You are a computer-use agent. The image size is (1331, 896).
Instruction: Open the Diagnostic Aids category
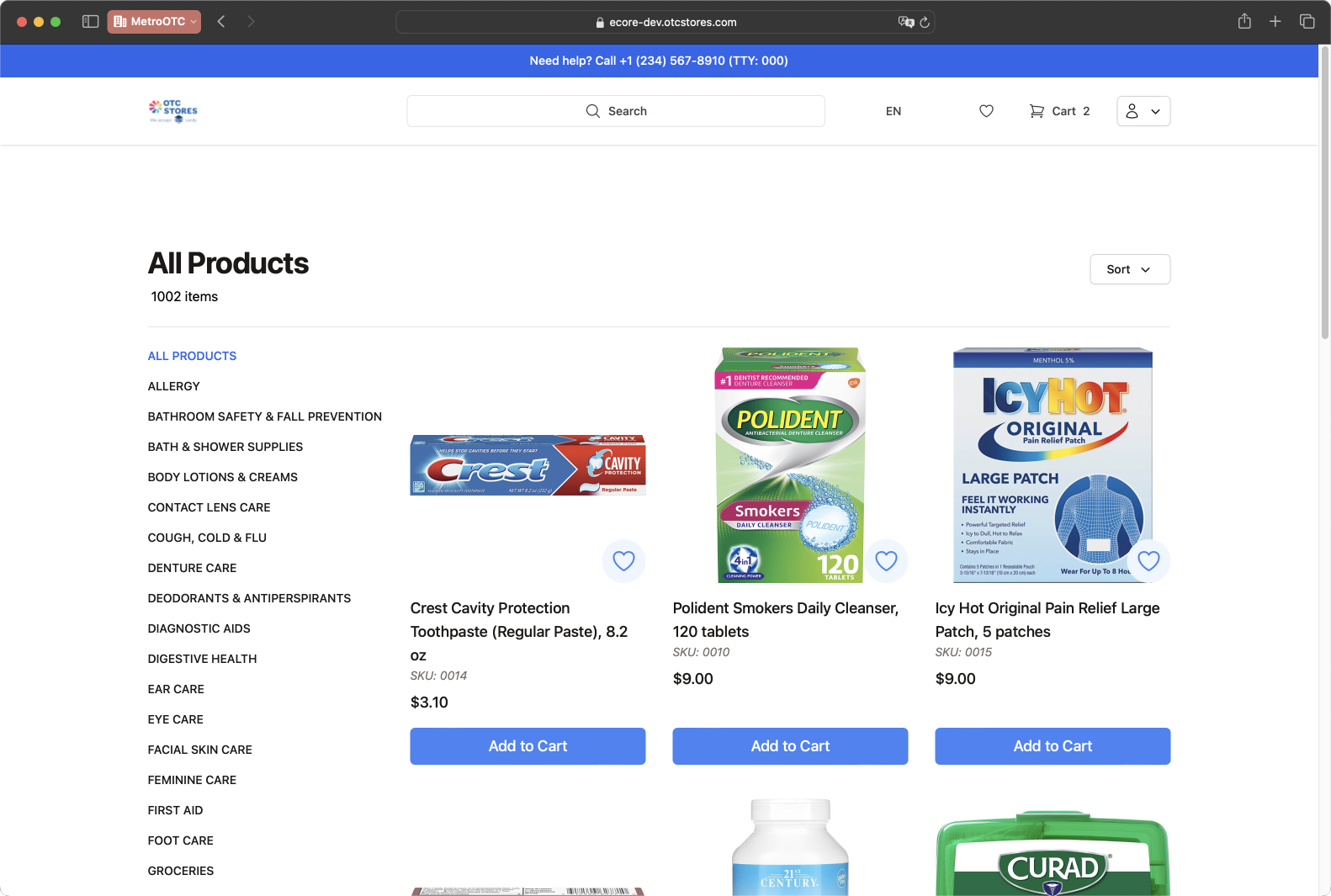click(x=199, y=628)
